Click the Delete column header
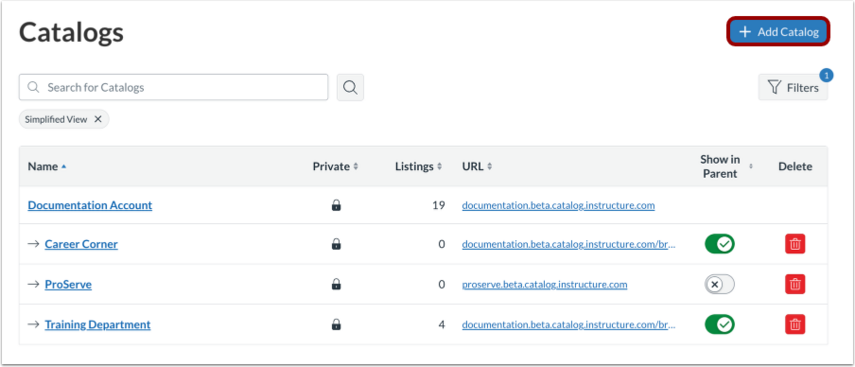This screenshot has width=855, height=367. click(795, 166)
